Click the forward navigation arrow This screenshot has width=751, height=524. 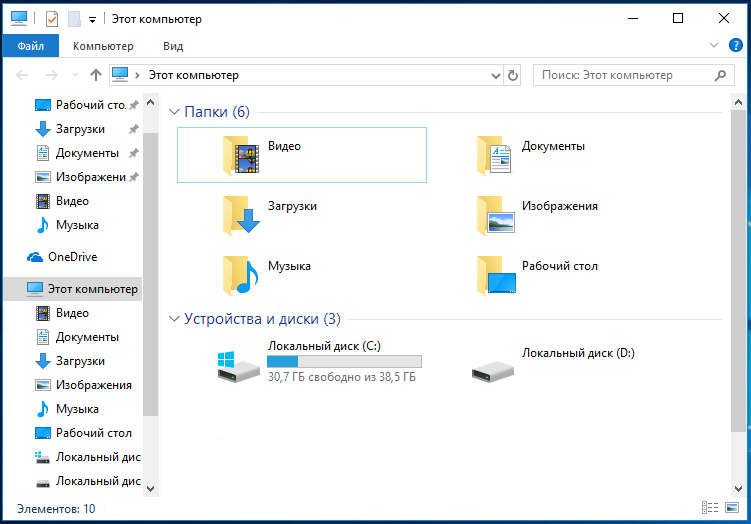51,75
